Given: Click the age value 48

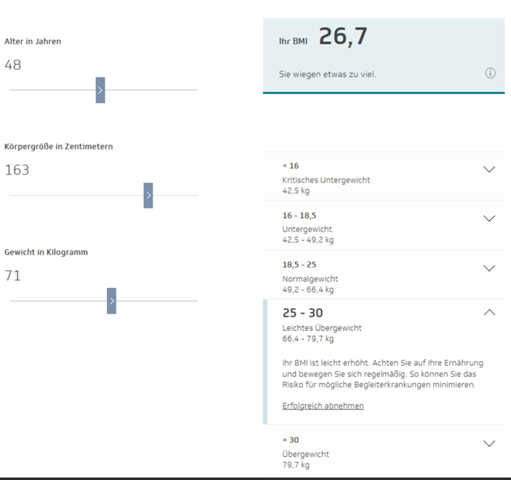Looking at the screenshot, I should pos(13,65).
